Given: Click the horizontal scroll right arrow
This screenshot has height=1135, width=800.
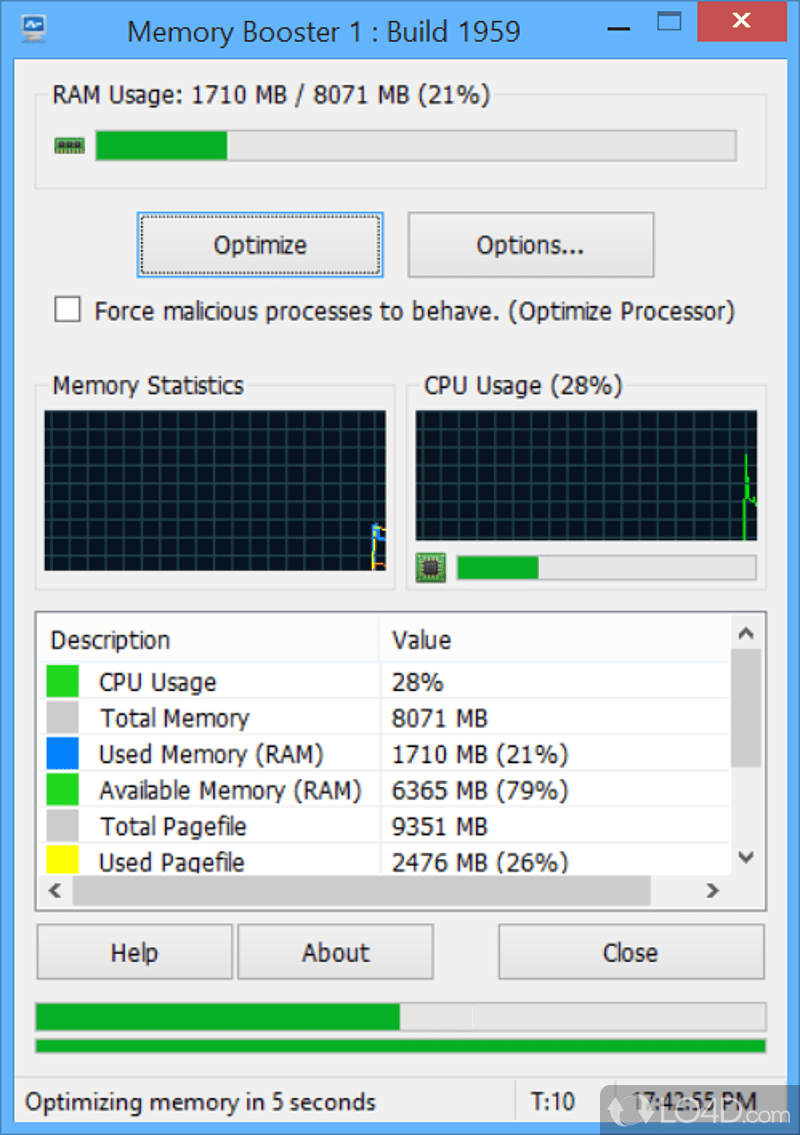Looking at the screenshot, I should (x=712, y=890).
